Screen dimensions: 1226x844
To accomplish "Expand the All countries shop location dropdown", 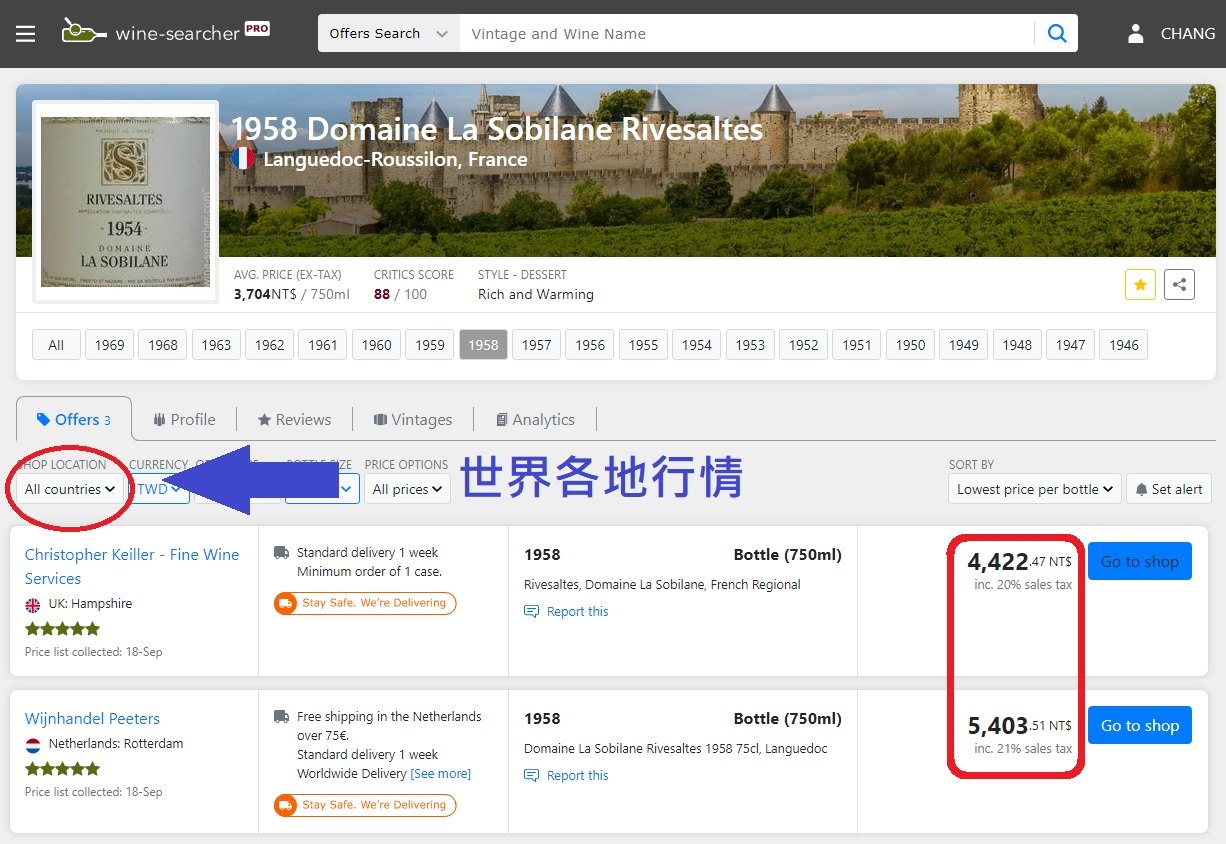I will (x=70, y=489).
